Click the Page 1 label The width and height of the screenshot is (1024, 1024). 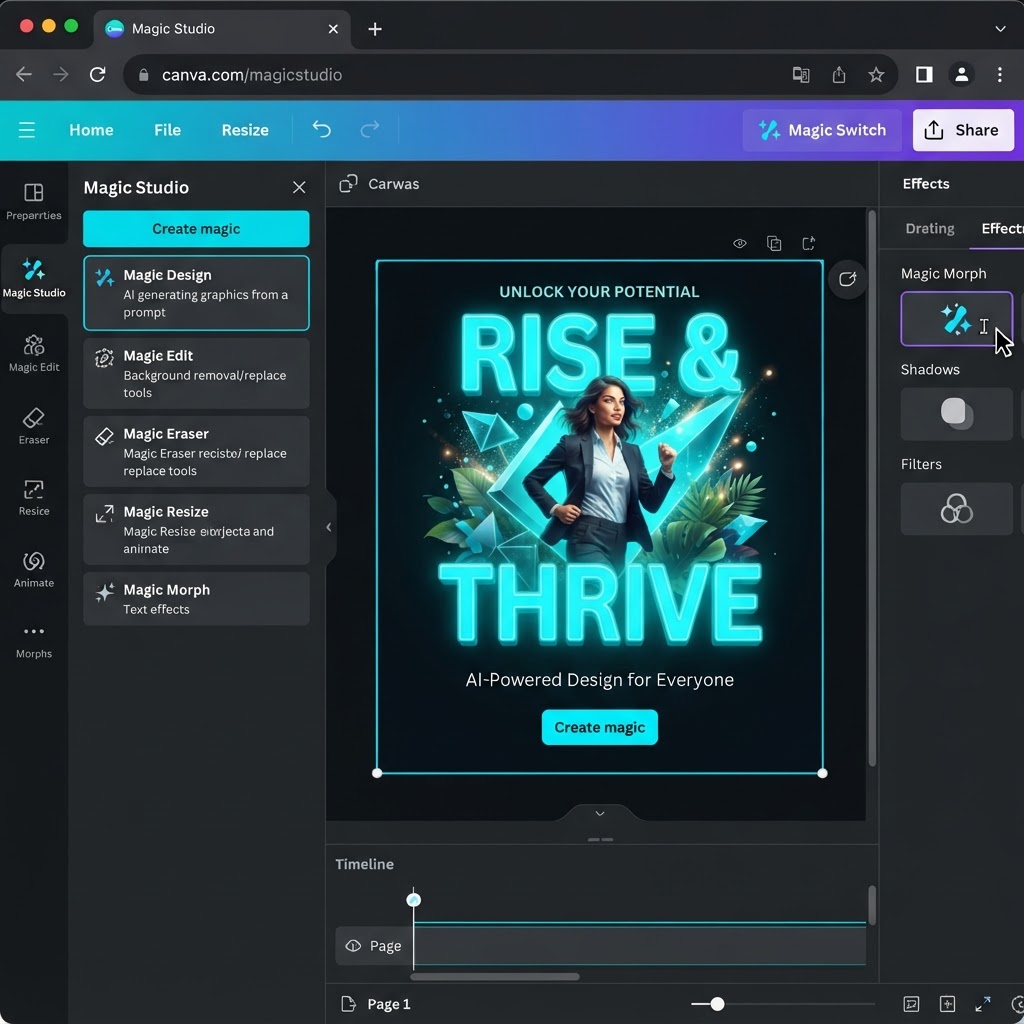(389, 1004)
